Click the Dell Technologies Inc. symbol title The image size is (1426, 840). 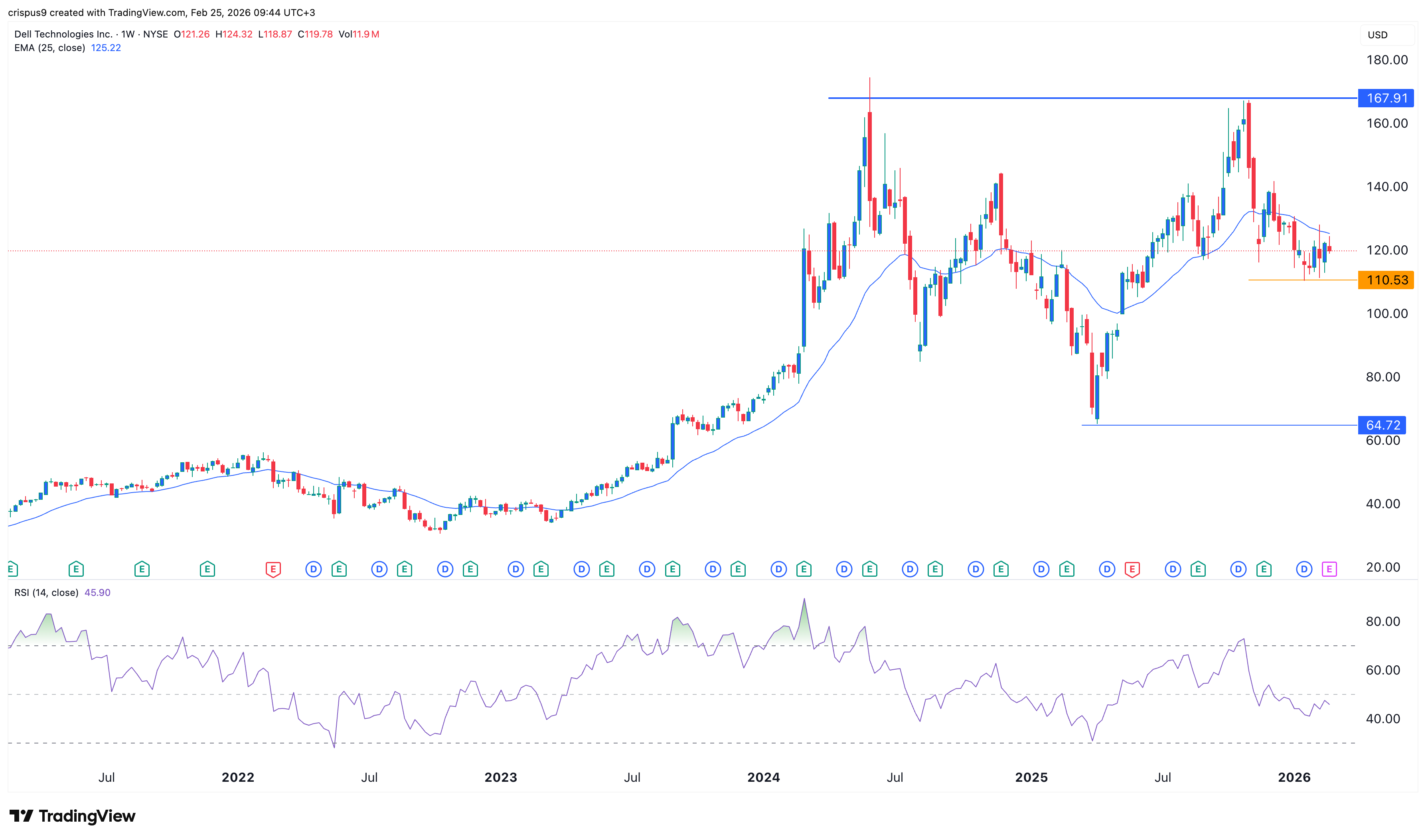[63, 34]
